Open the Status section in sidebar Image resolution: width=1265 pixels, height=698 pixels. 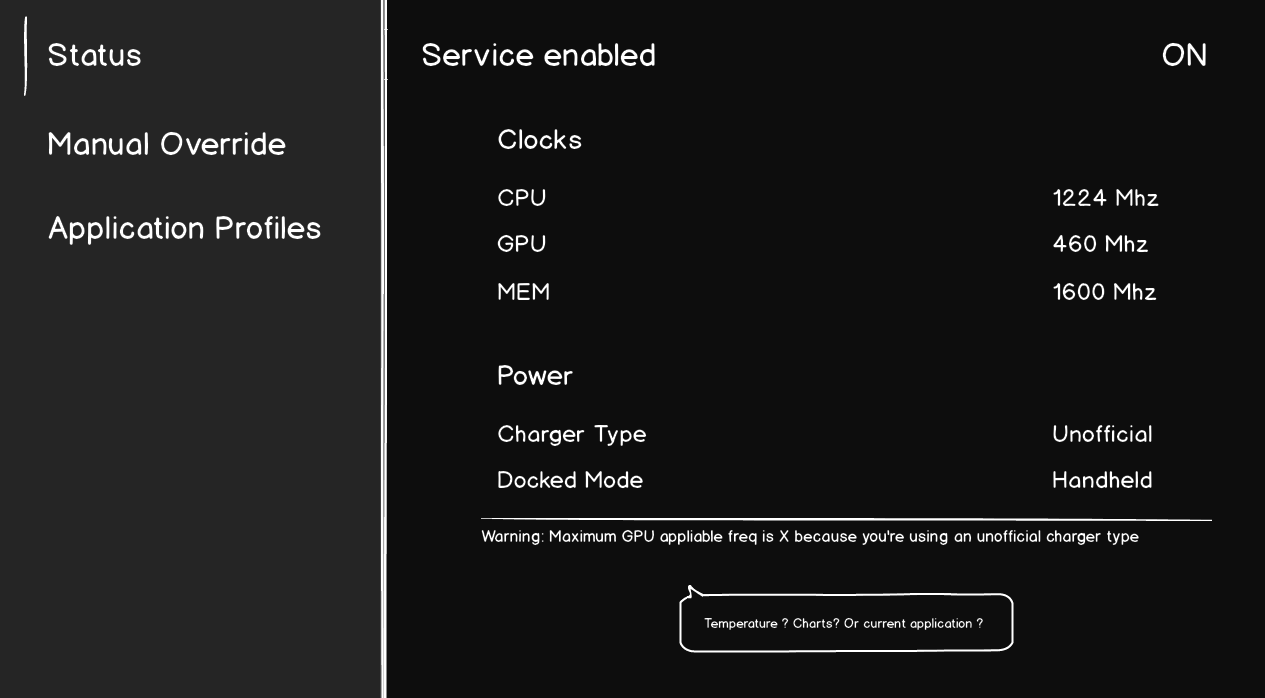click(x=95, y=55)
